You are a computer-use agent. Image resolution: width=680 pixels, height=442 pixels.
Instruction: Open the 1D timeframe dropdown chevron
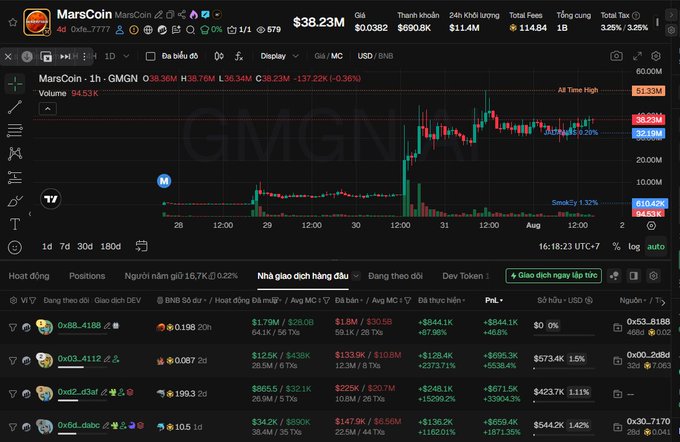[x=126, y=56]
